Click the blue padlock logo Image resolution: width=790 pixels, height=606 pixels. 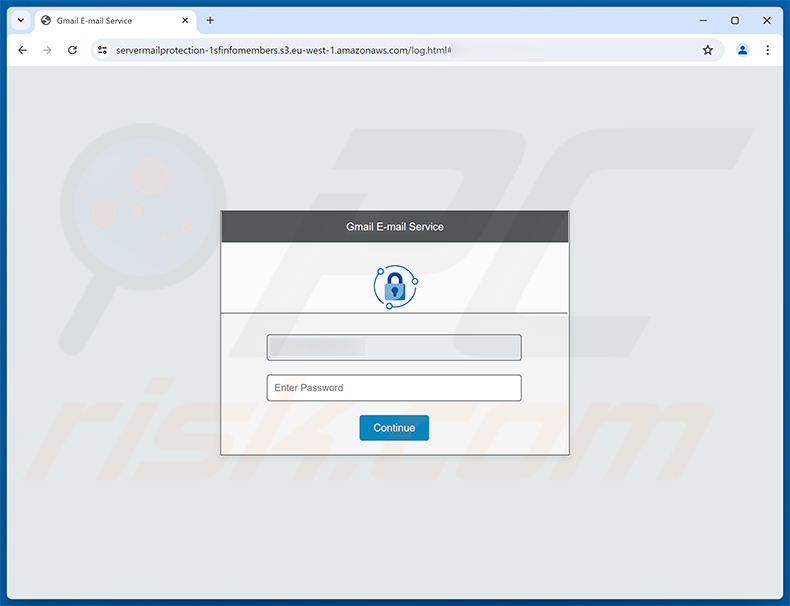click(x=395, y=287)
